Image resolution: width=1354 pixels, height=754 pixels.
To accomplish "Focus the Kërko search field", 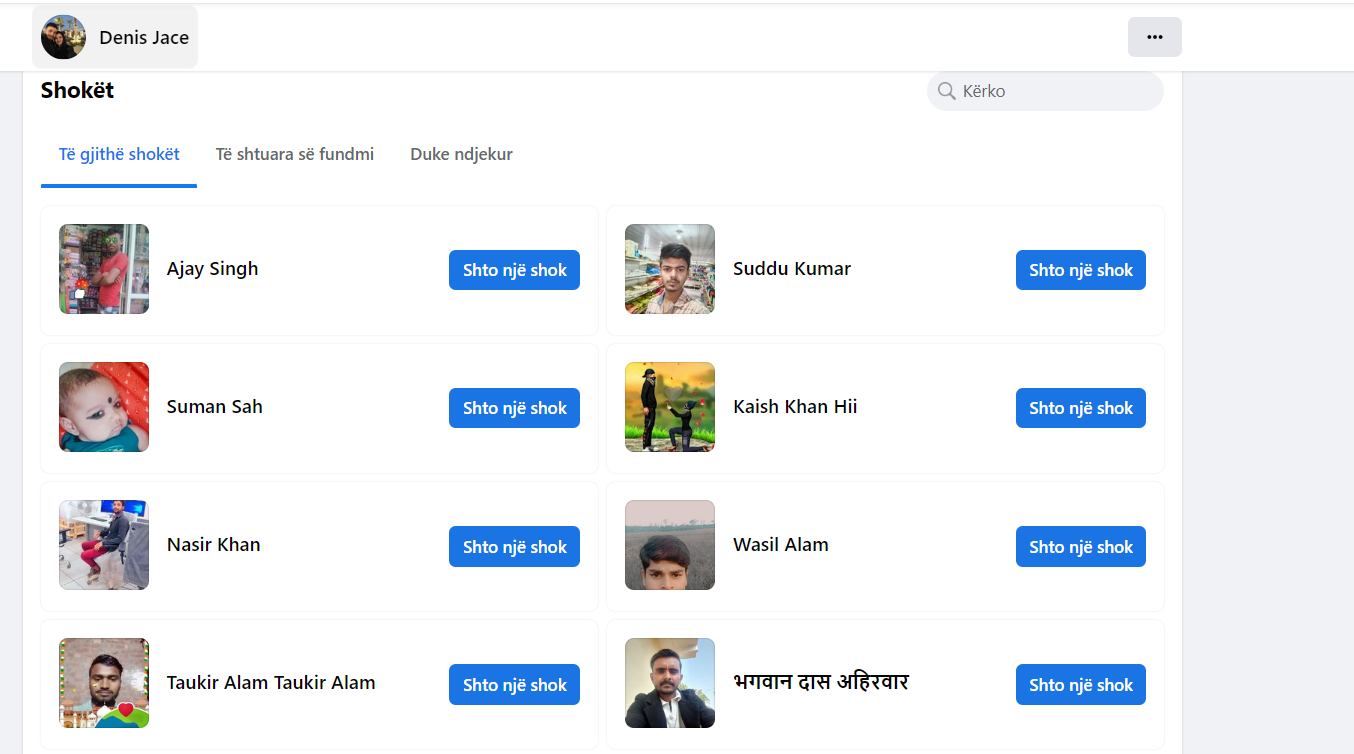I will (1055, 91).
